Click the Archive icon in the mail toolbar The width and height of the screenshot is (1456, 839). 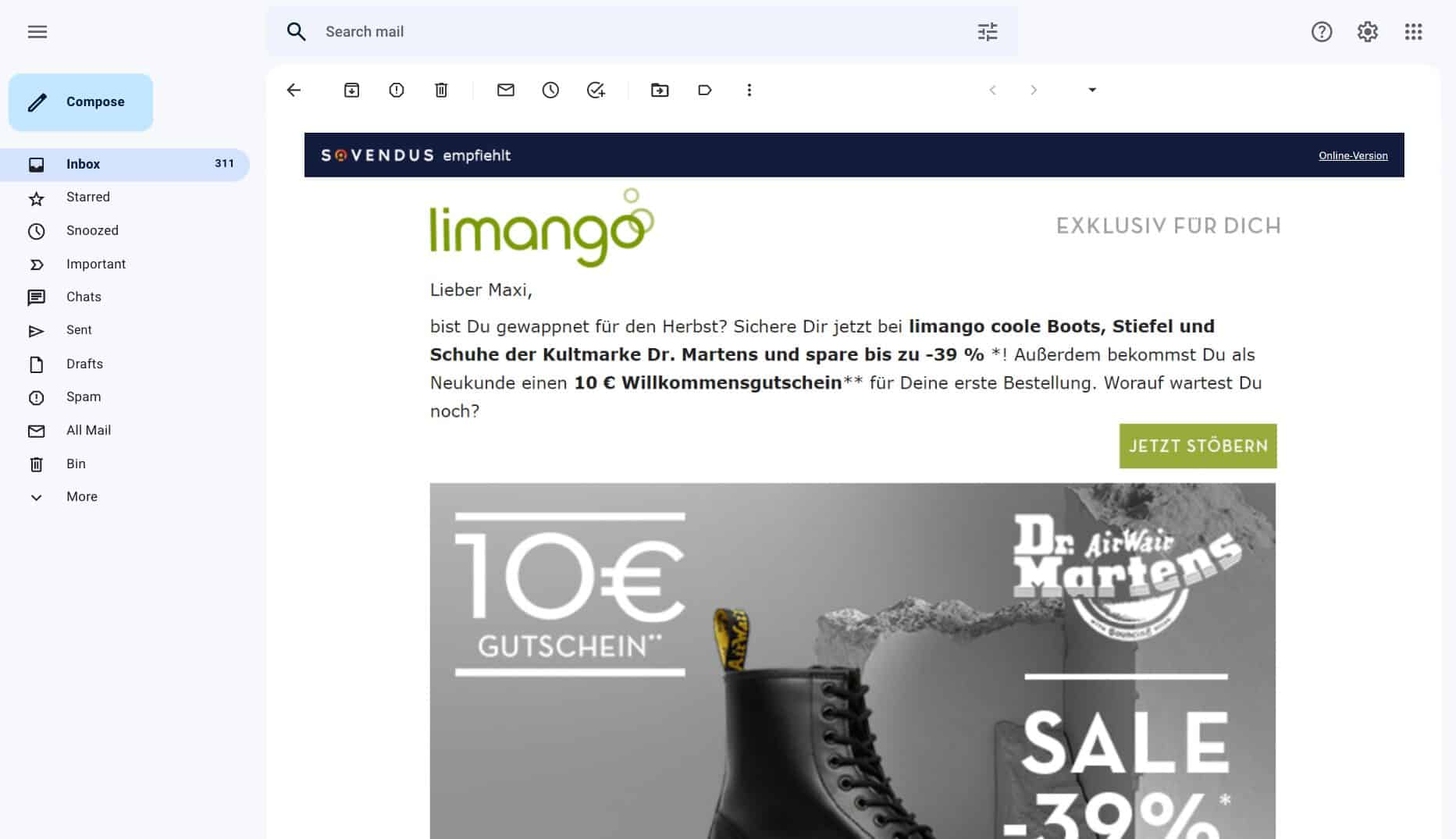click(351, 91)
